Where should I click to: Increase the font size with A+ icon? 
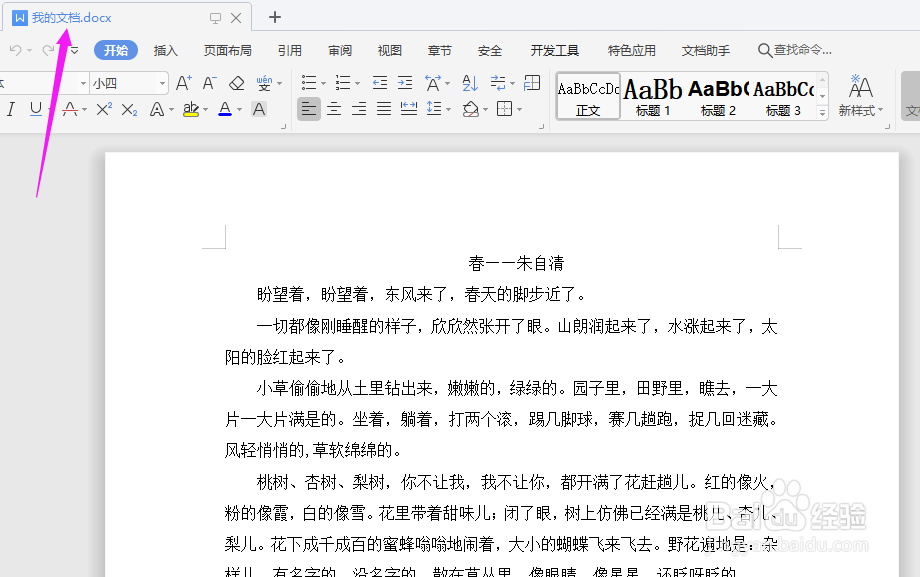(x=183, y=82)
